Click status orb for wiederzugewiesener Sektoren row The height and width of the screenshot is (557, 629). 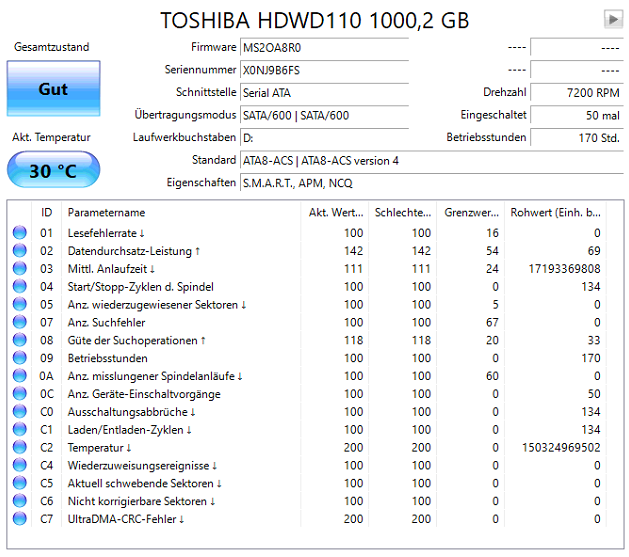(x=19, y=304)
